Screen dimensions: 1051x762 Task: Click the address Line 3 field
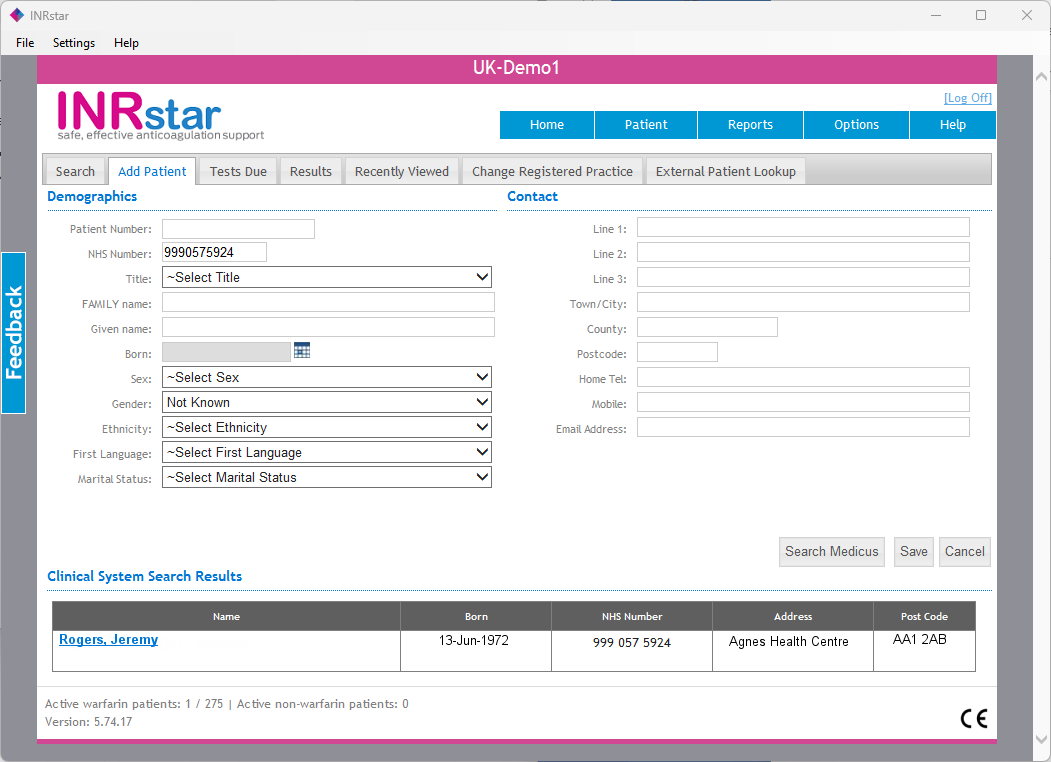coord(803,277)
